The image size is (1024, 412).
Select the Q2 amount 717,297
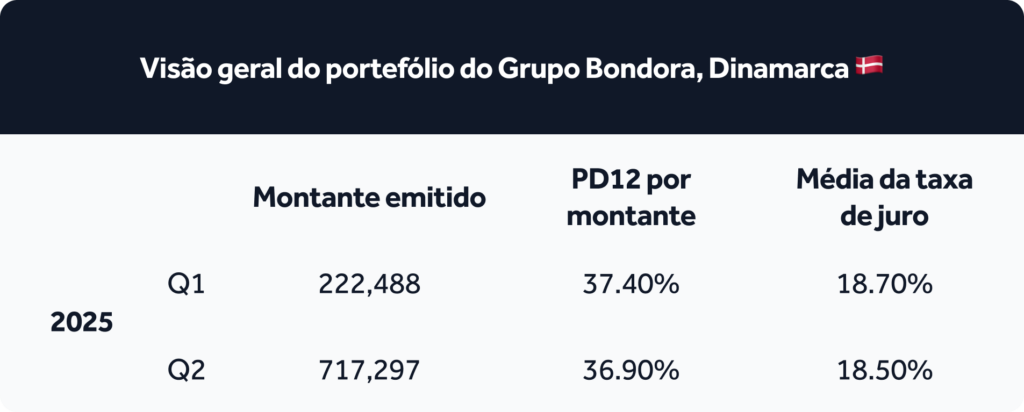(x=370, y=371)
